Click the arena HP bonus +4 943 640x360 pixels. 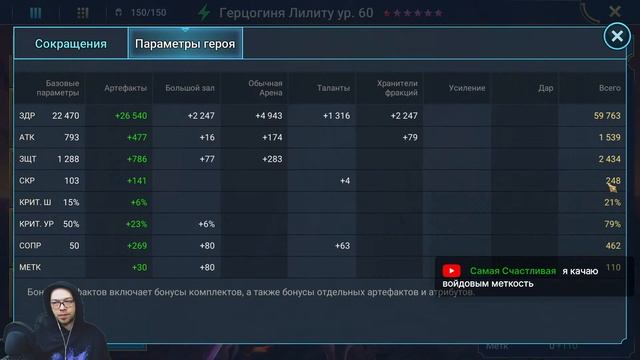click(269, 116)
